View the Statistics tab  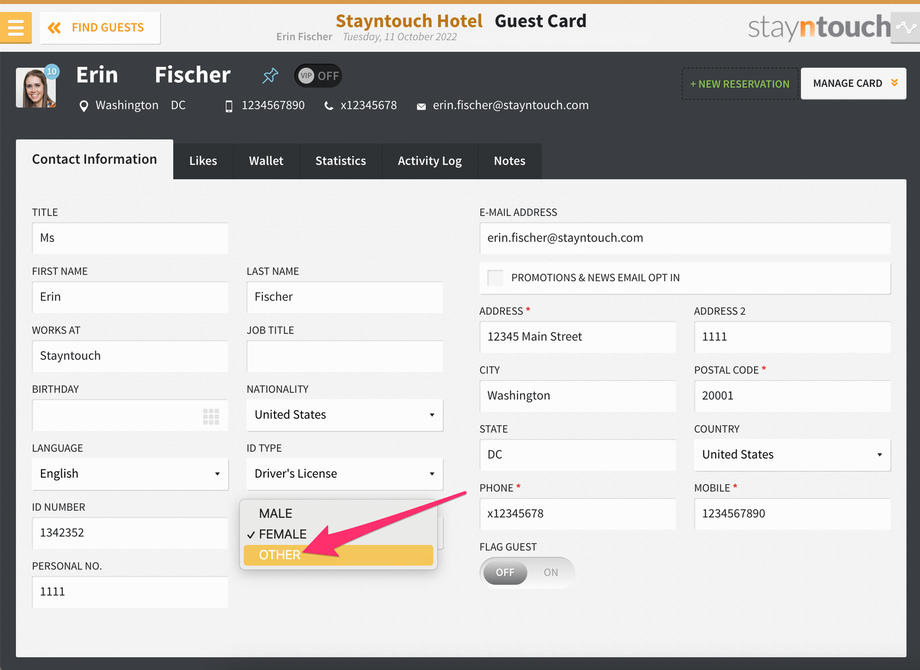pyautogui.click(x=340, y=161)
